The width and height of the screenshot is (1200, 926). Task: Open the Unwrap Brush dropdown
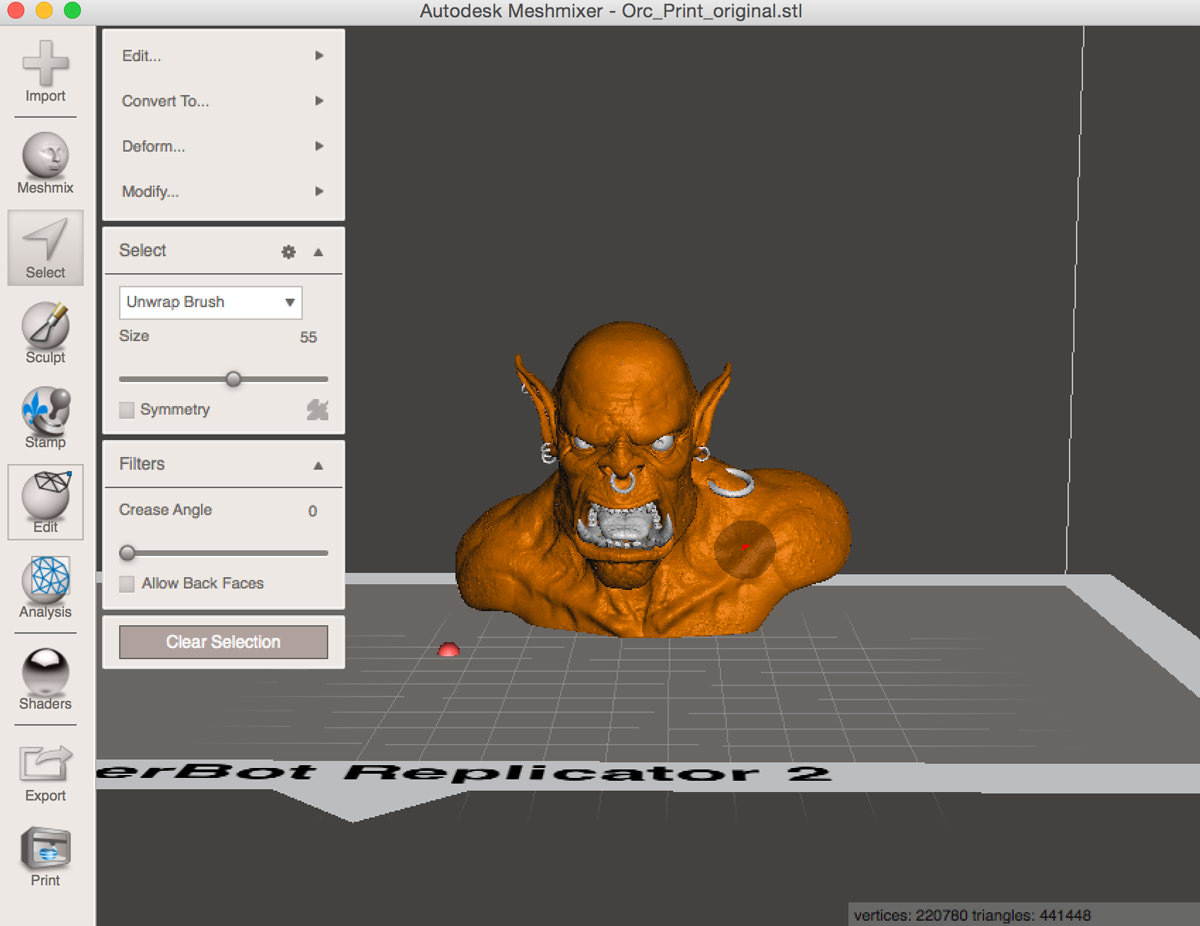[x=210, y=302]
